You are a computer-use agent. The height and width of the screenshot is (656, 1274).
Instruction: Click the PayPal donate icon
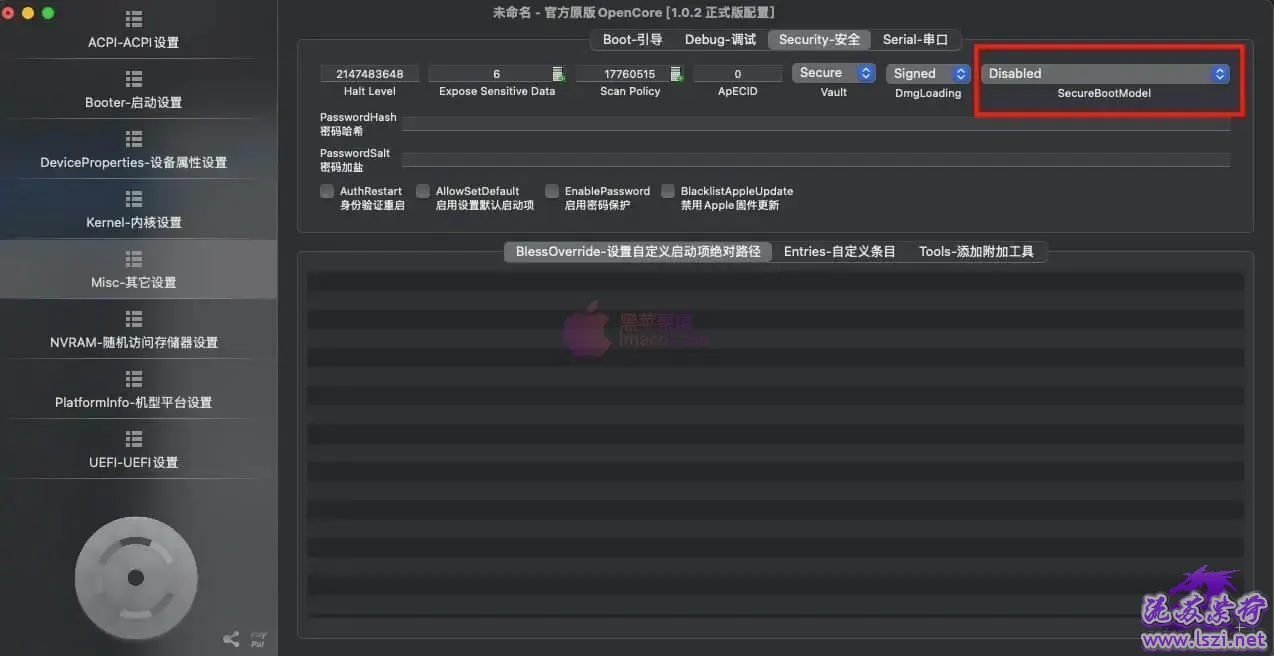258,638
